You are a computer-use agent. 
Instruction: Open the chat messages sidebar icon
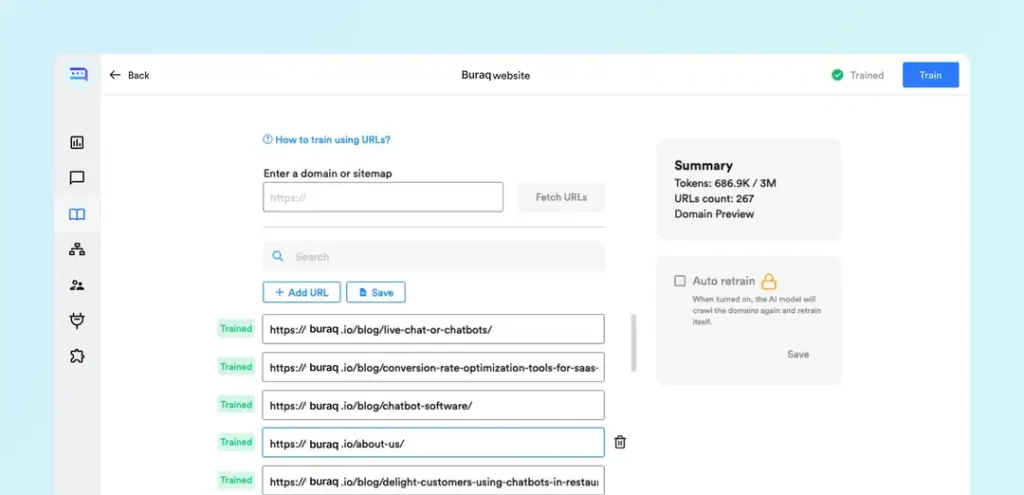(77, 178)
